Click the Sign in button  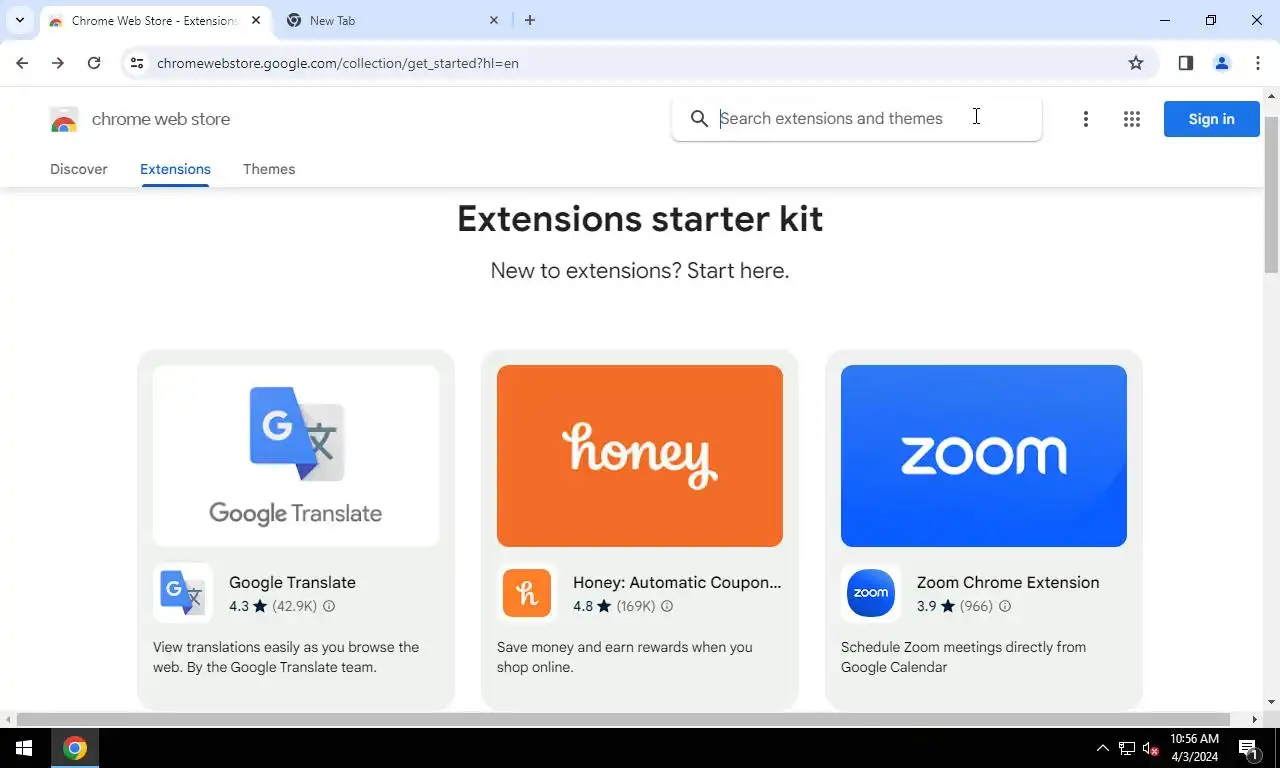(1211, 119)
